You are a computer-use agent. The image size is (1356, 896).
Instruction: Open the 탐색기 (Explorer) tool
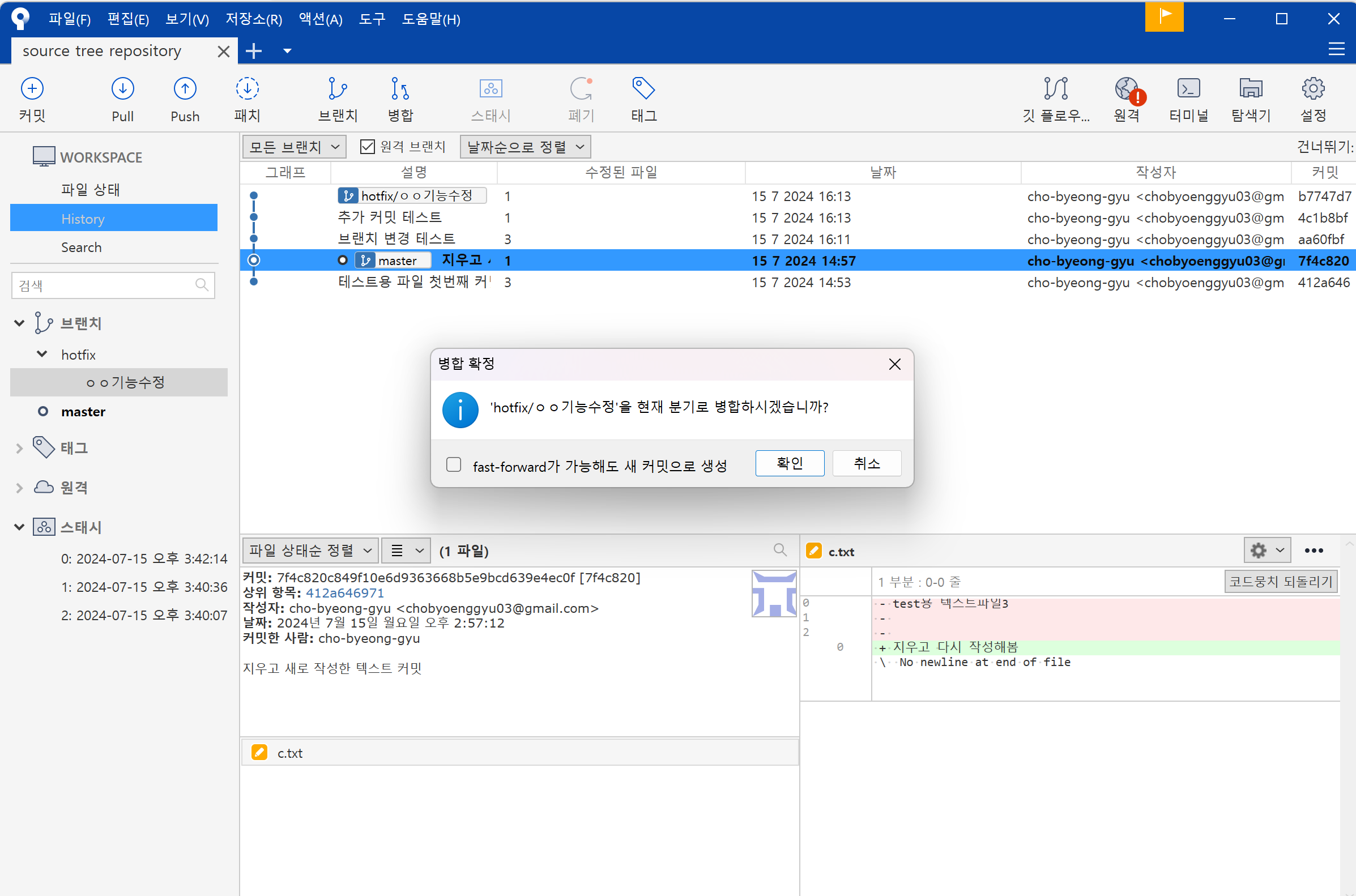click(1251, 99)
